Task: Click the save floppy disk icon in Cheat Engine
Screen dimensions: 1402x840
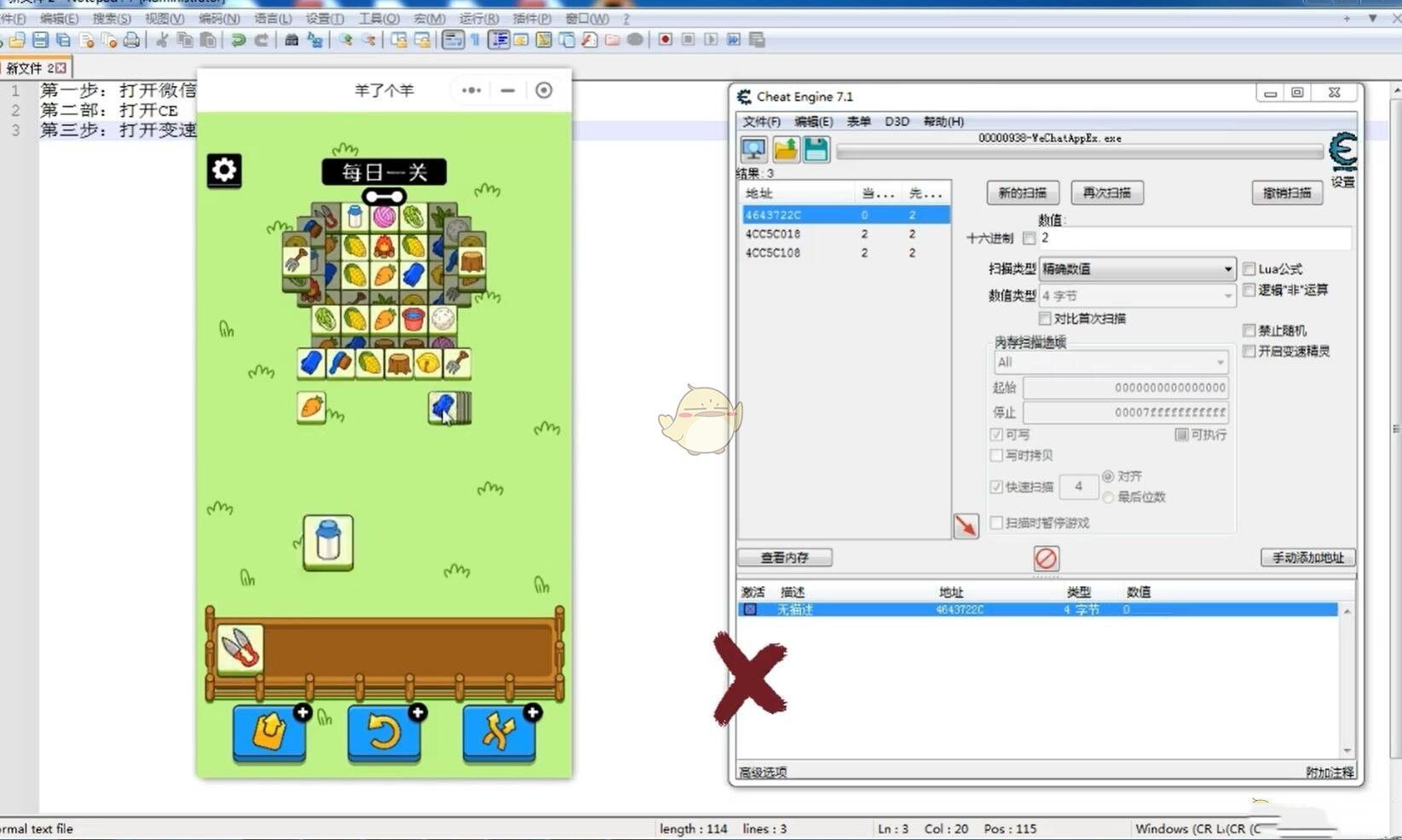Action: pos(816,150)
